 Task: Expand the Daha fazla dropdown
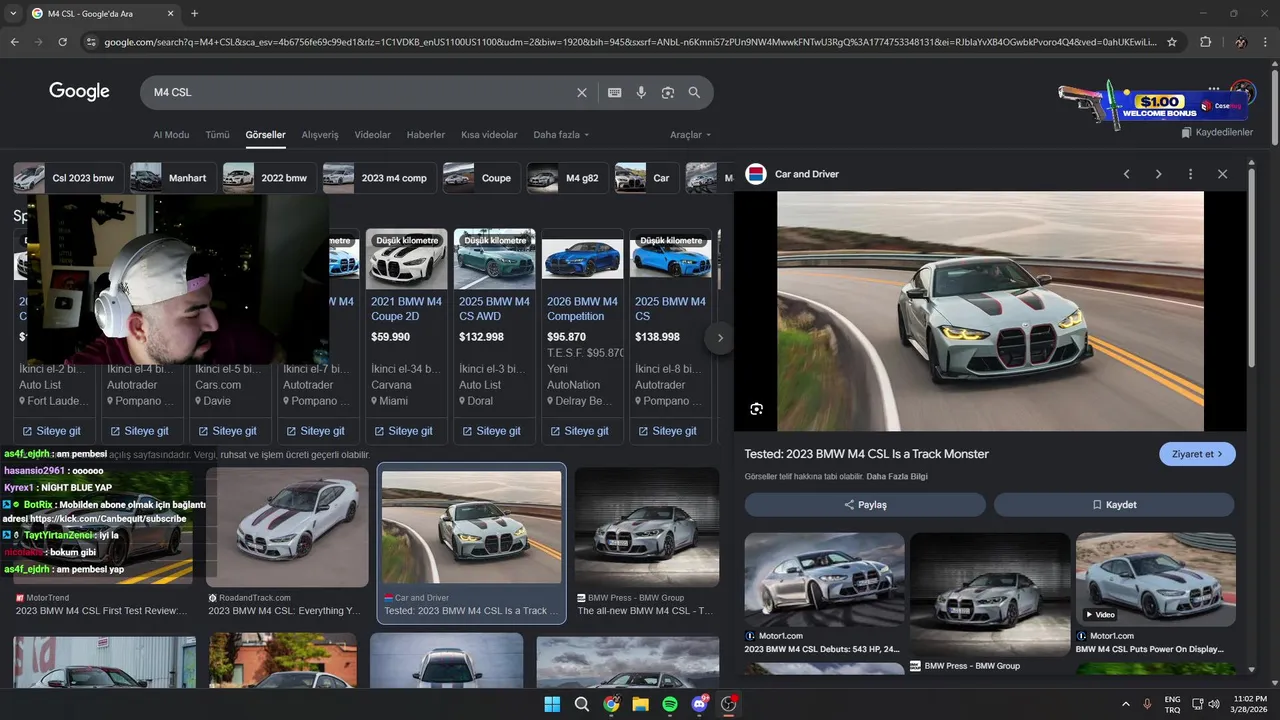[561, 135]
